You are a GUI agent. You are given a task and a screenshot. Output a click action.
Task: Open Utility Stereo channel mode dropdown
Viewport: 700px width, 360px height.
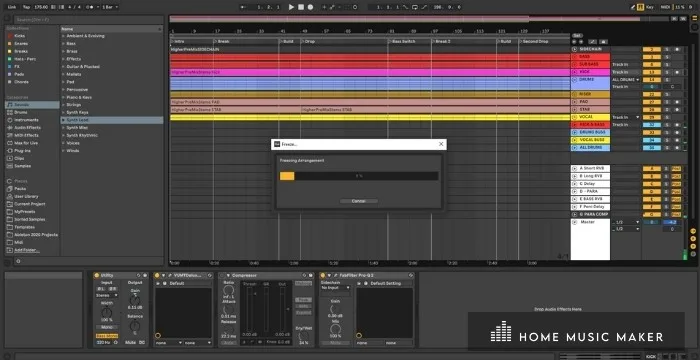click(x=107, y=295)
